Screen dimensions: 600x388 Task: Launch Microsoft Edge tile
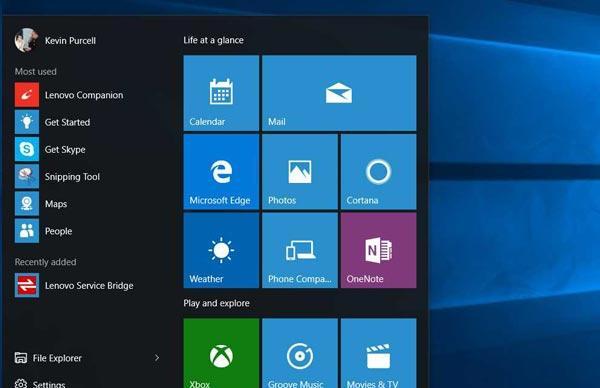221,172
